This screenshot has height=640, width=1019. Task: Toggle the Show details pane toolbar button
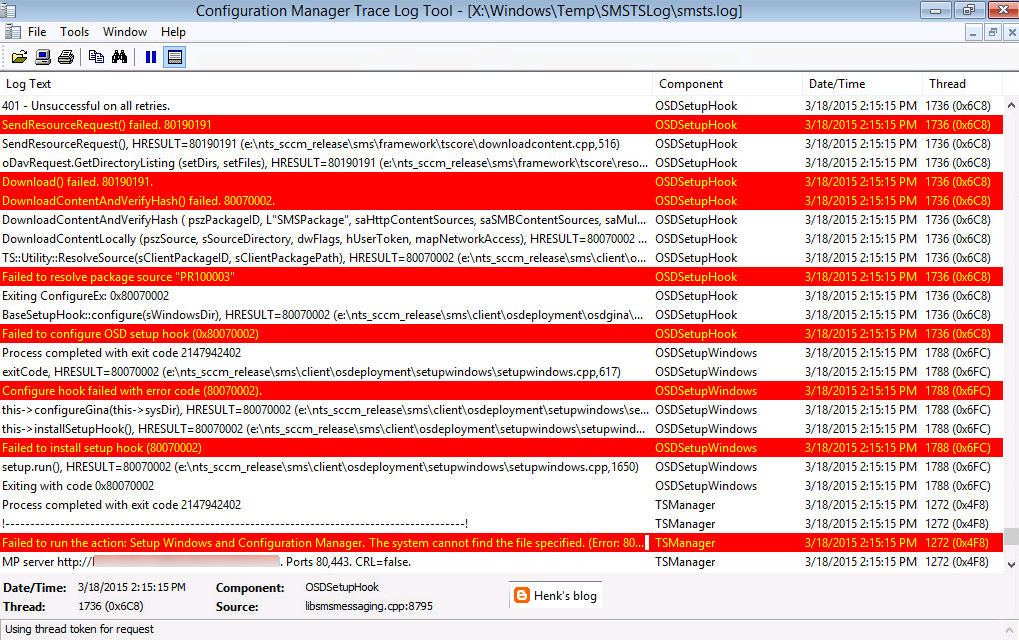click(174, 57)
